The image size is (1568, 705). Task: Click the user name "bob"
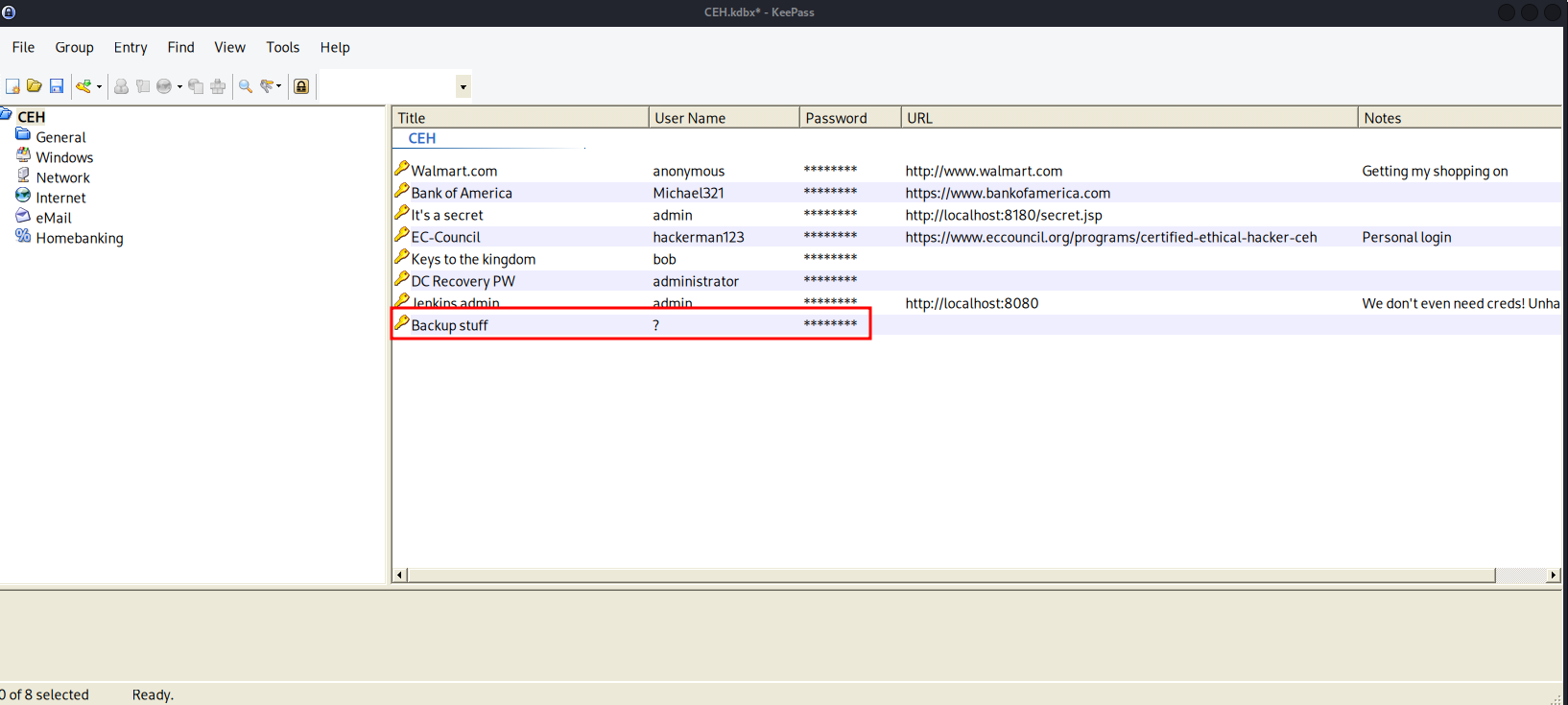664,259
